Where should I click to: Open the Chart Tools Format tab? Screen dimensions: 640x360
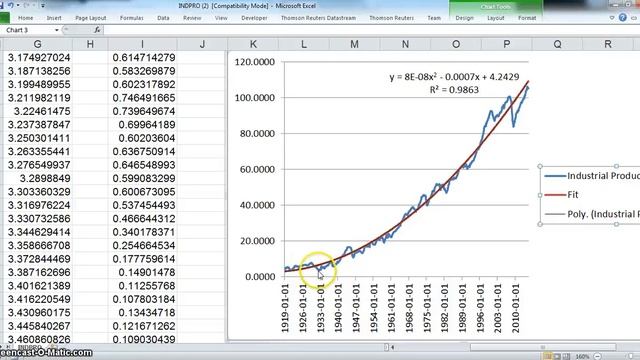(527, 18)
